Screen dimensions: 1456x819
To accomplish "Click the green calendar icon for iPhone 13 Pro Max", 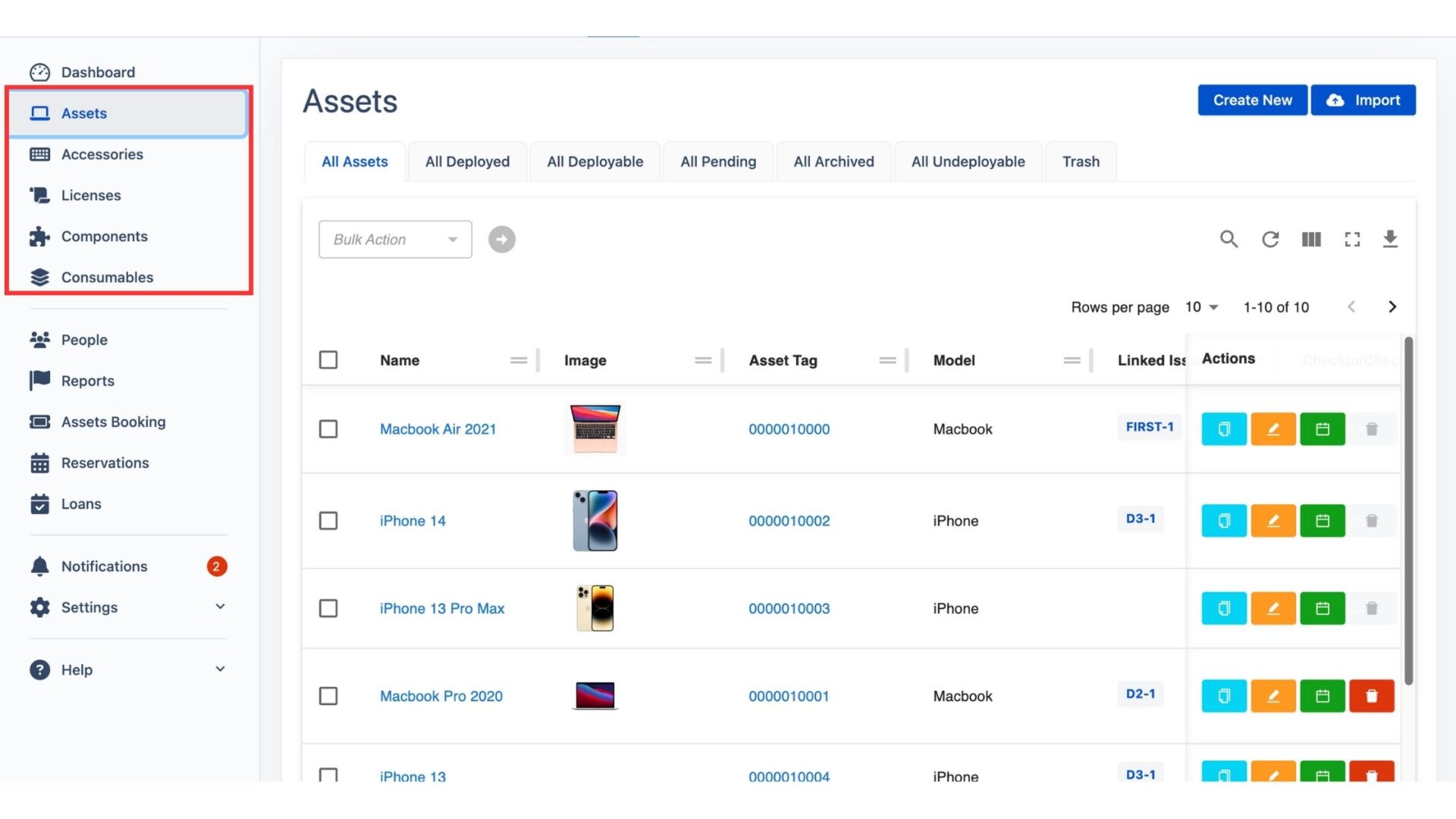I will click(1323, 608).
